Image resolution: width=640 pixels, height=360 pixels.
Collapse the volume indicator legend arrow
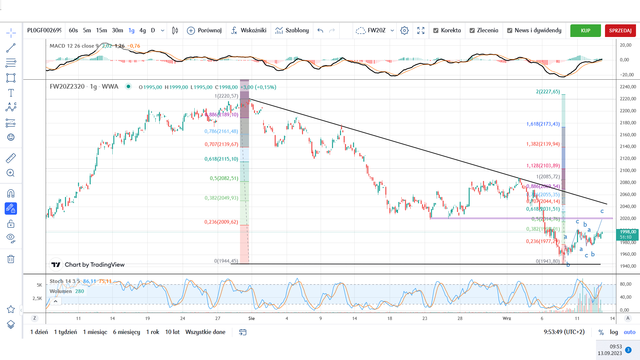[x=56, y=301]
